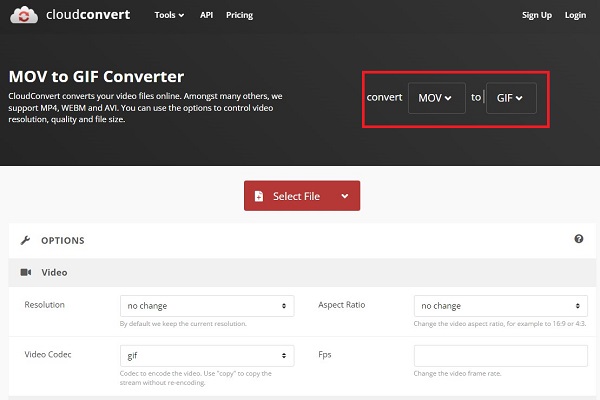Click the video camera icon
This screenshot has width=600, height=400.
tap(26, 272)
